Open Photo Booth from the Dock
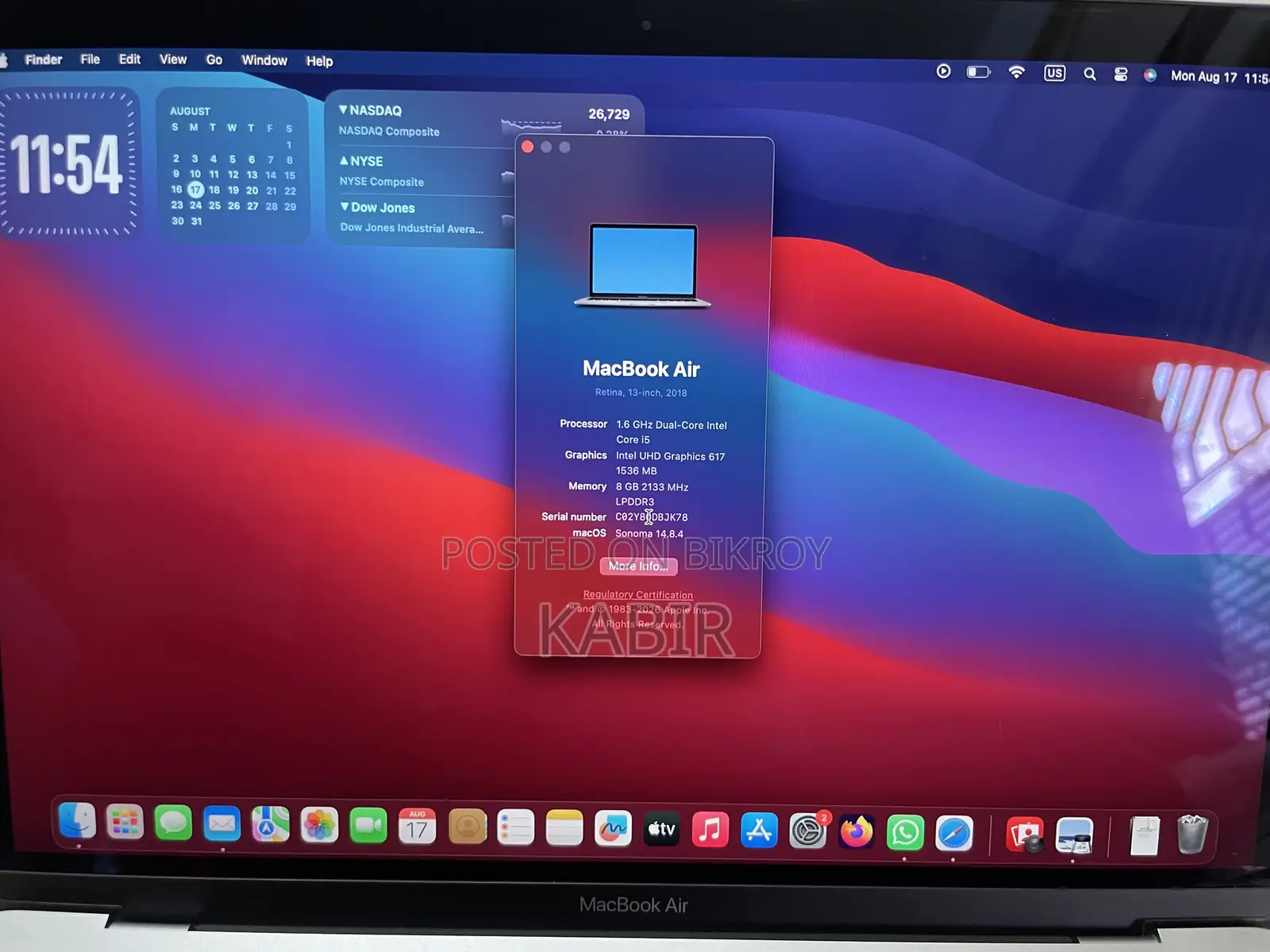Image resolution: width=1270 pixels, height=952 pixels. click(1025, 835)
